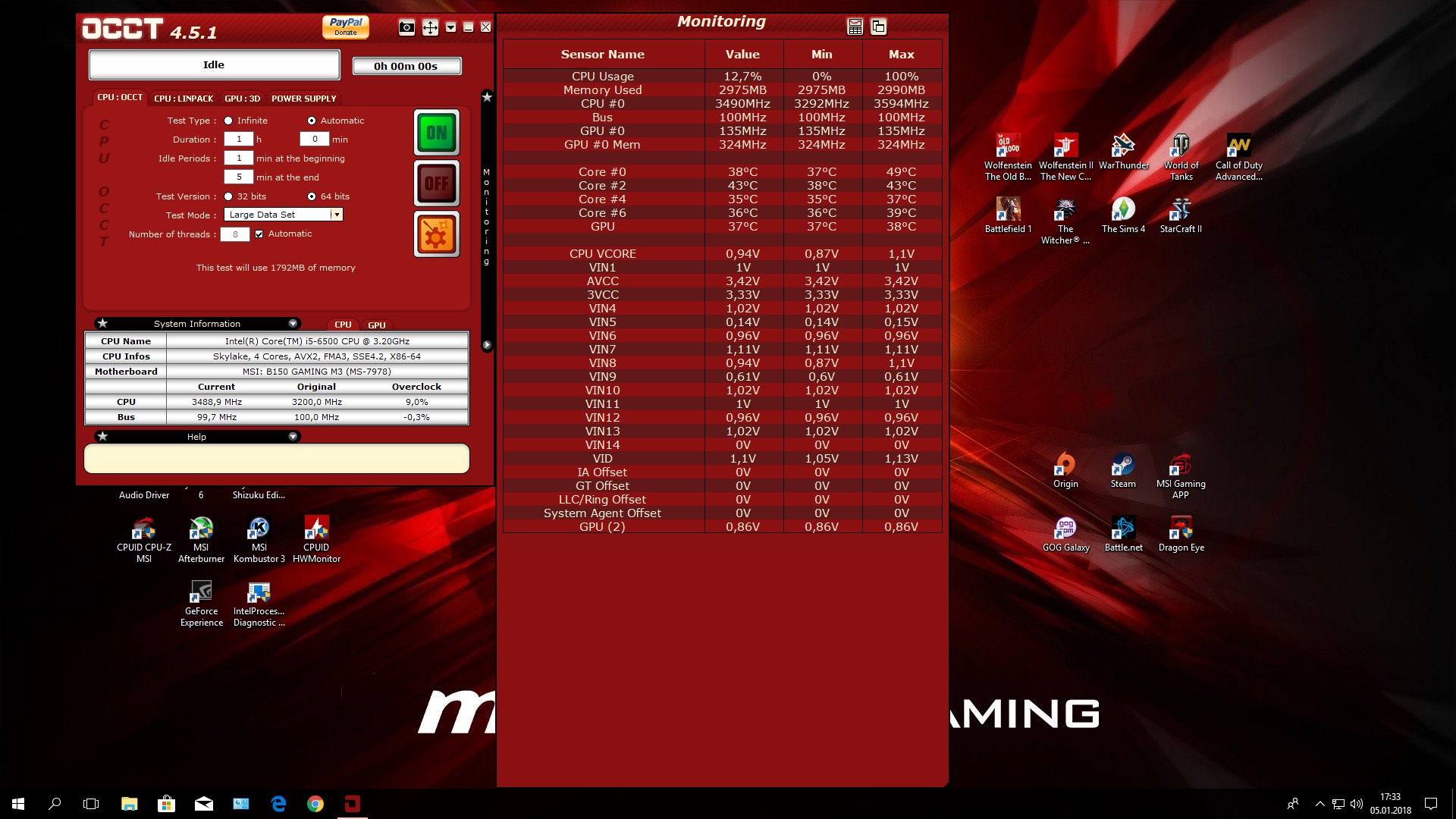The height and width of the screenshot is (819, 1456).
Task: Uncheck the Automatic threads checkbox
Action: (x=259, y=234)
